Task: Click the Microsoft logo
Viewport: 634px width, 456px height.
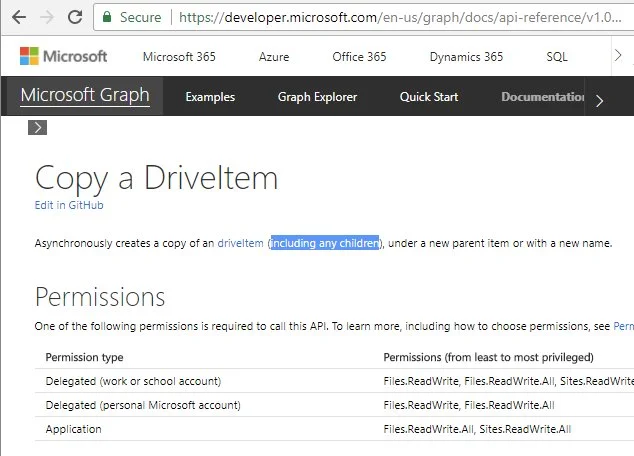Action: coord(63,57)
